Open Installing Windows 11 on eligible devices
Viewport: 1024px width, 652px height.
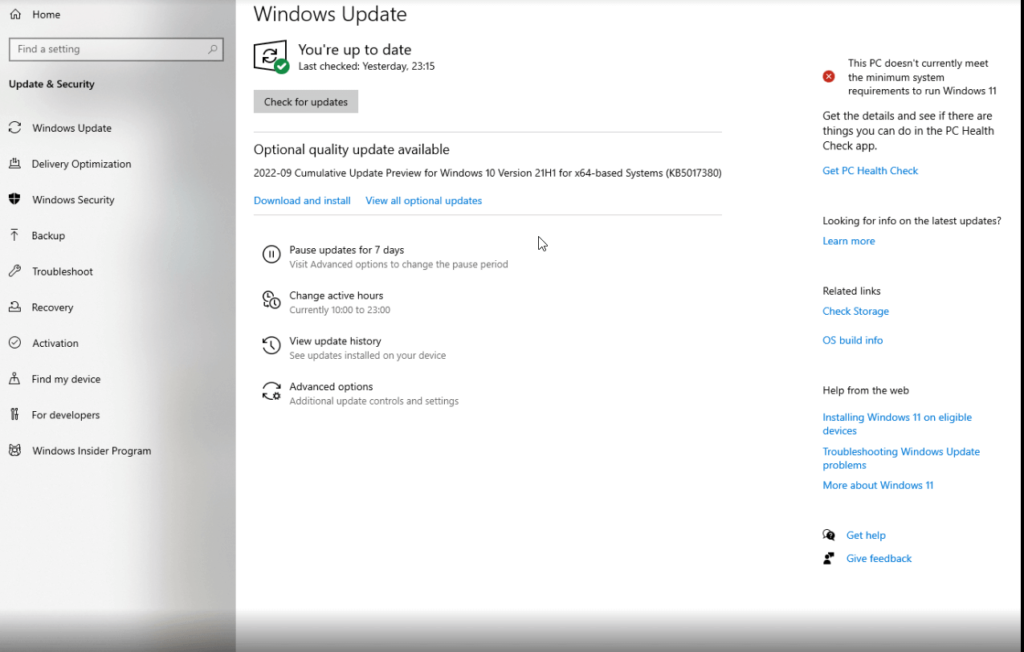(897, 424)
